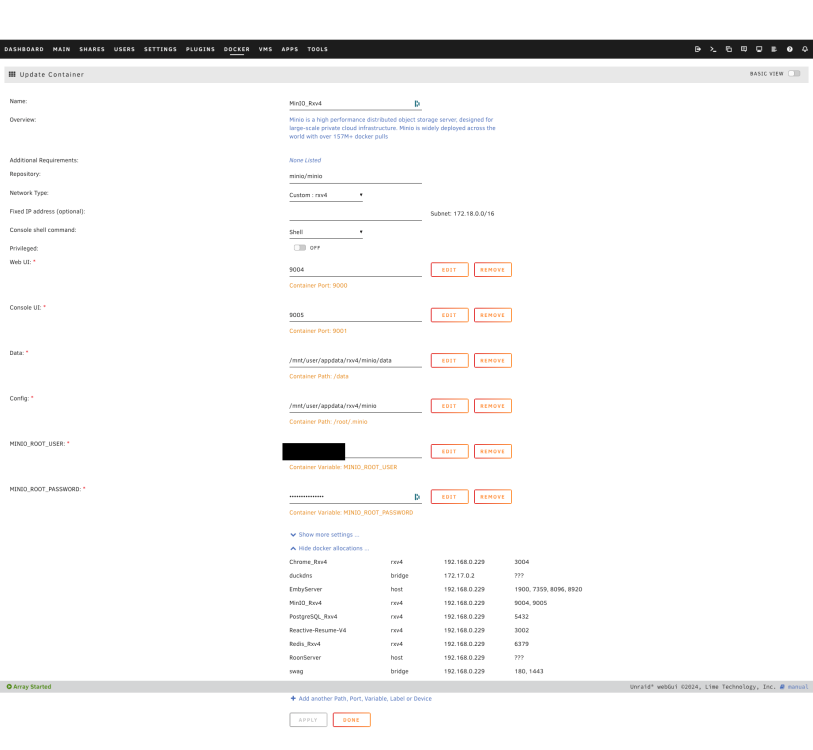Click Remove for the Data path
813x750 pixels.
pos(493,360)
